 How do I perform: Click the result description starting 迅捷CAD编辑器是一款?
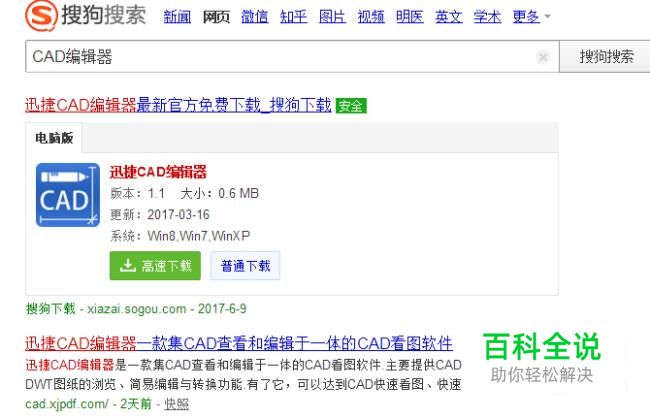243,374
